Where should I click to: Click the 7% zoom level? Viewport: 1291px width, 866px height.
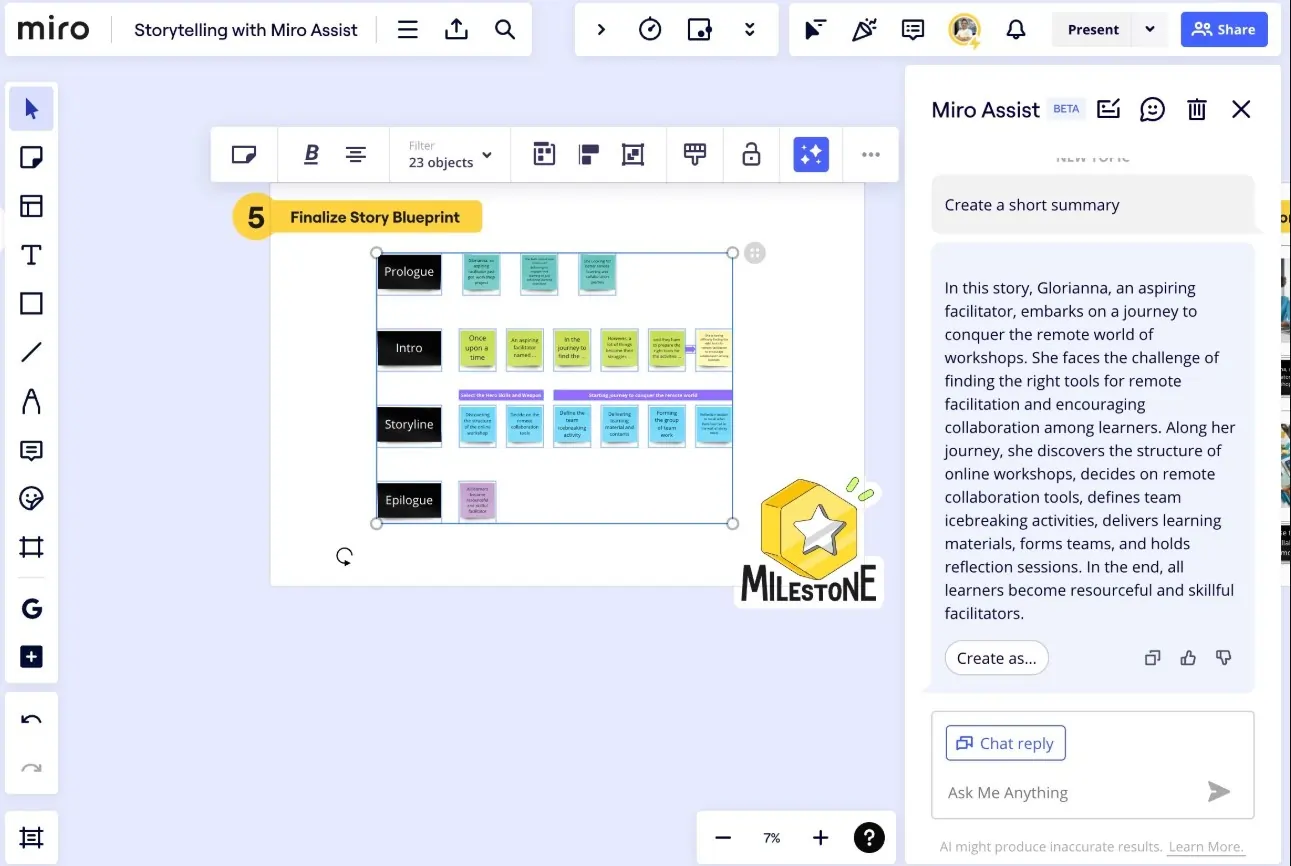click(771, 838)
